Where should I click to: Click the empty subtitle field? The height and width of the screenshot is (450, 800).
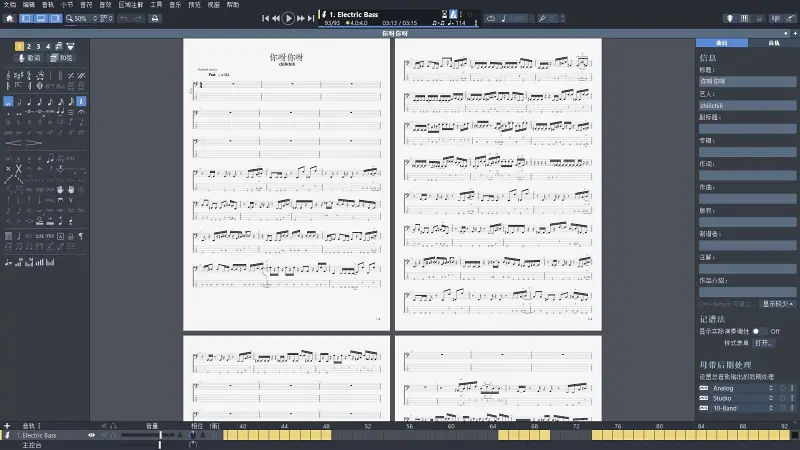coord(747,129)
